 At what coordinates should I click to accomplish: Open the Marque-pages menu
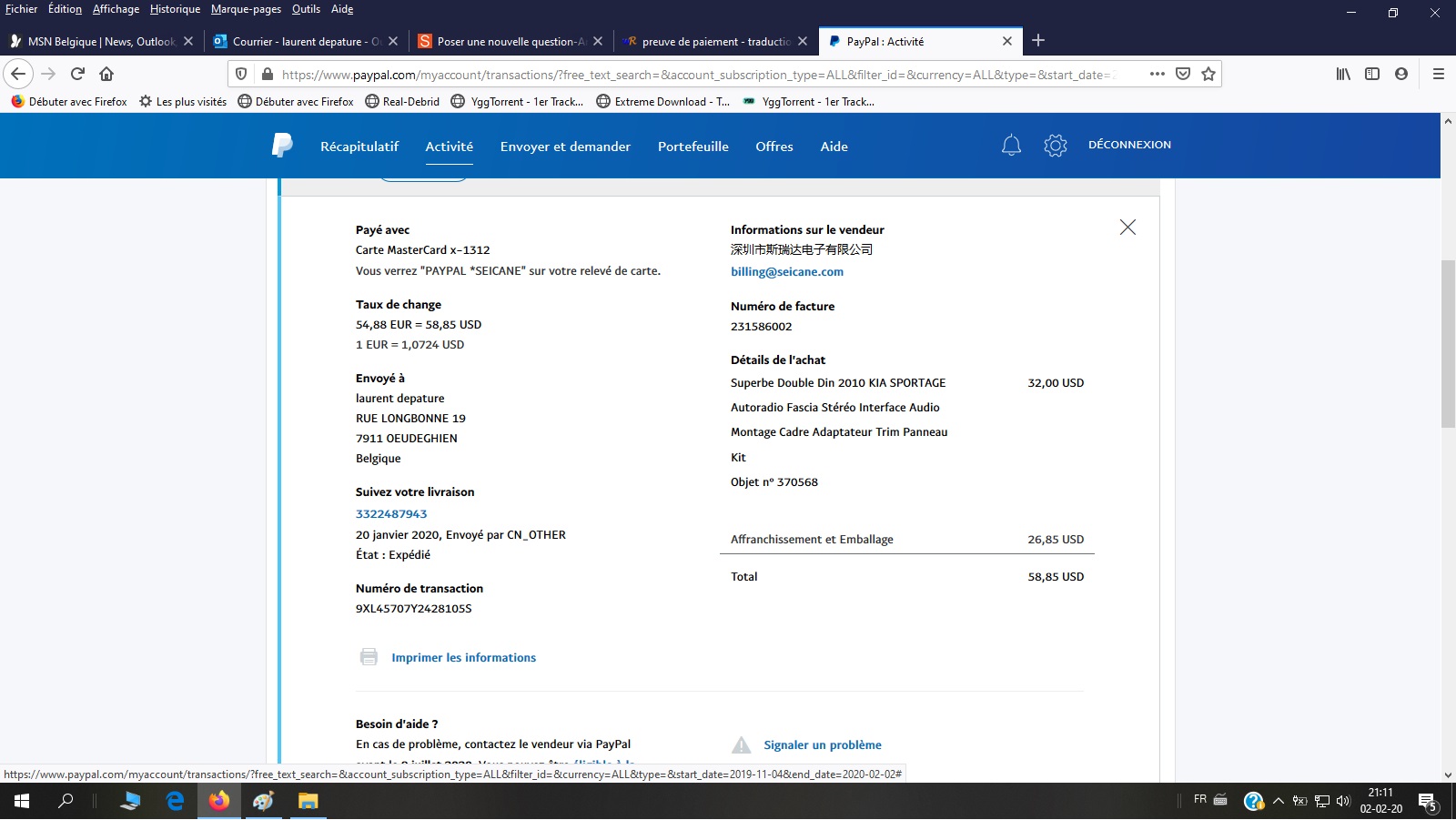246,9
